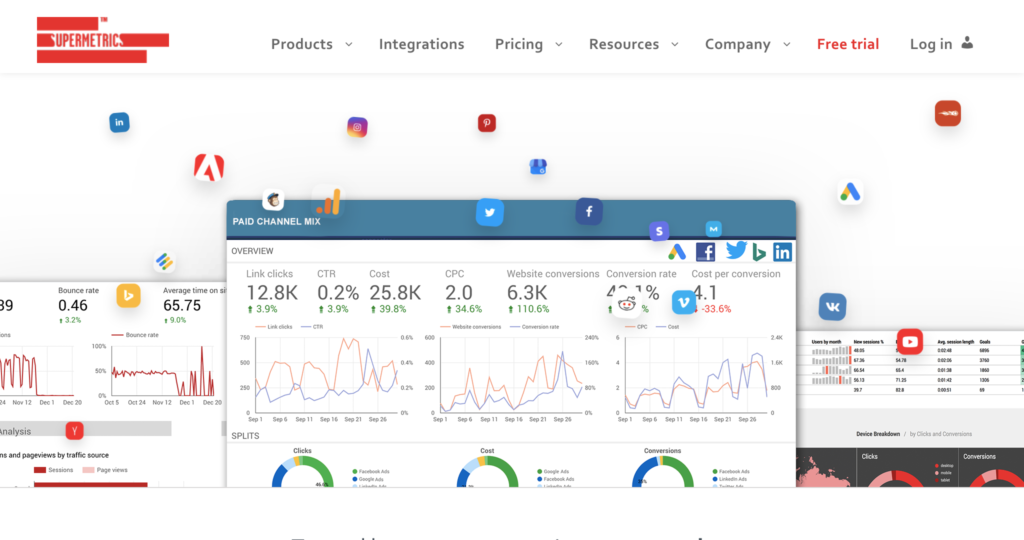Click the red Free trial link
The height and width of the screenshot is (540, 1024).
pos(847,44)
